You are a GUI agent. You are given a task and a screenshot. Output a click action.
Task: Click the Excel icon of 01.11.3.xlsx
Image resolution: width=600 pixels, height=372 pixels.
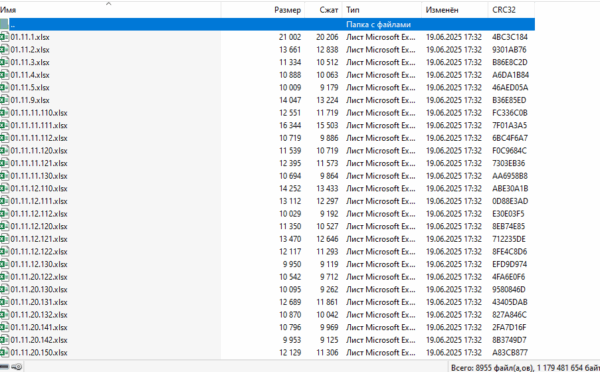pos(4,62)
